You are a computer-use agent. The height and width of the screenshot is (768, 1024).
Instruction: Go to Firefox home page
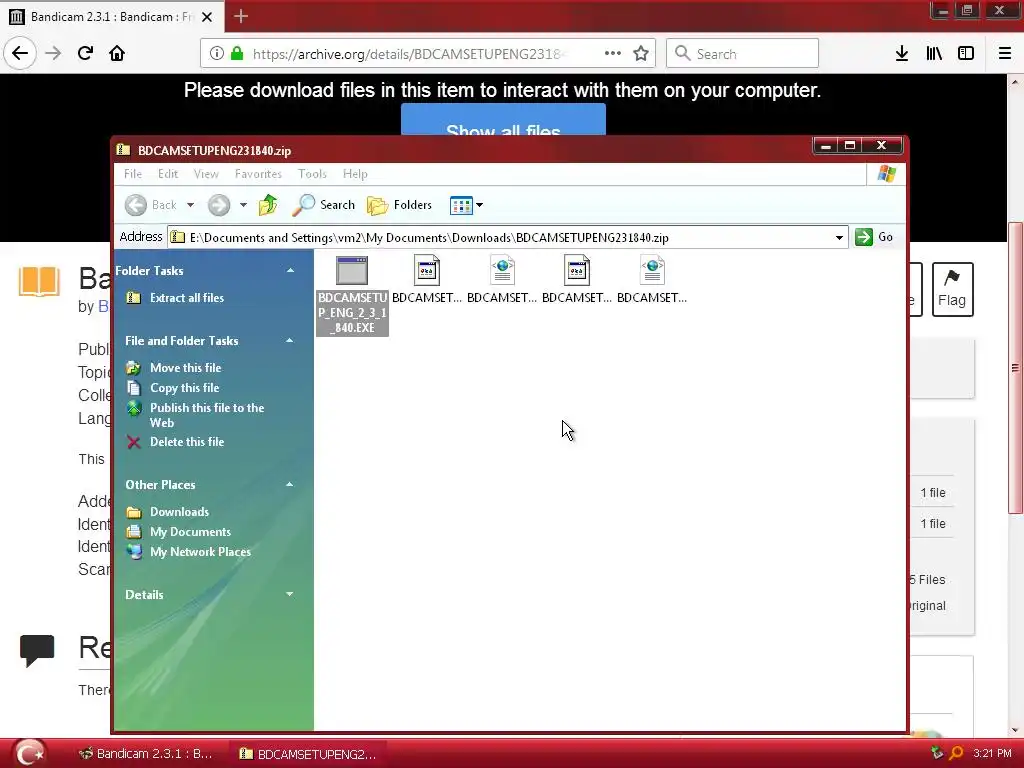pyautogui.click(x=117, y=54)
